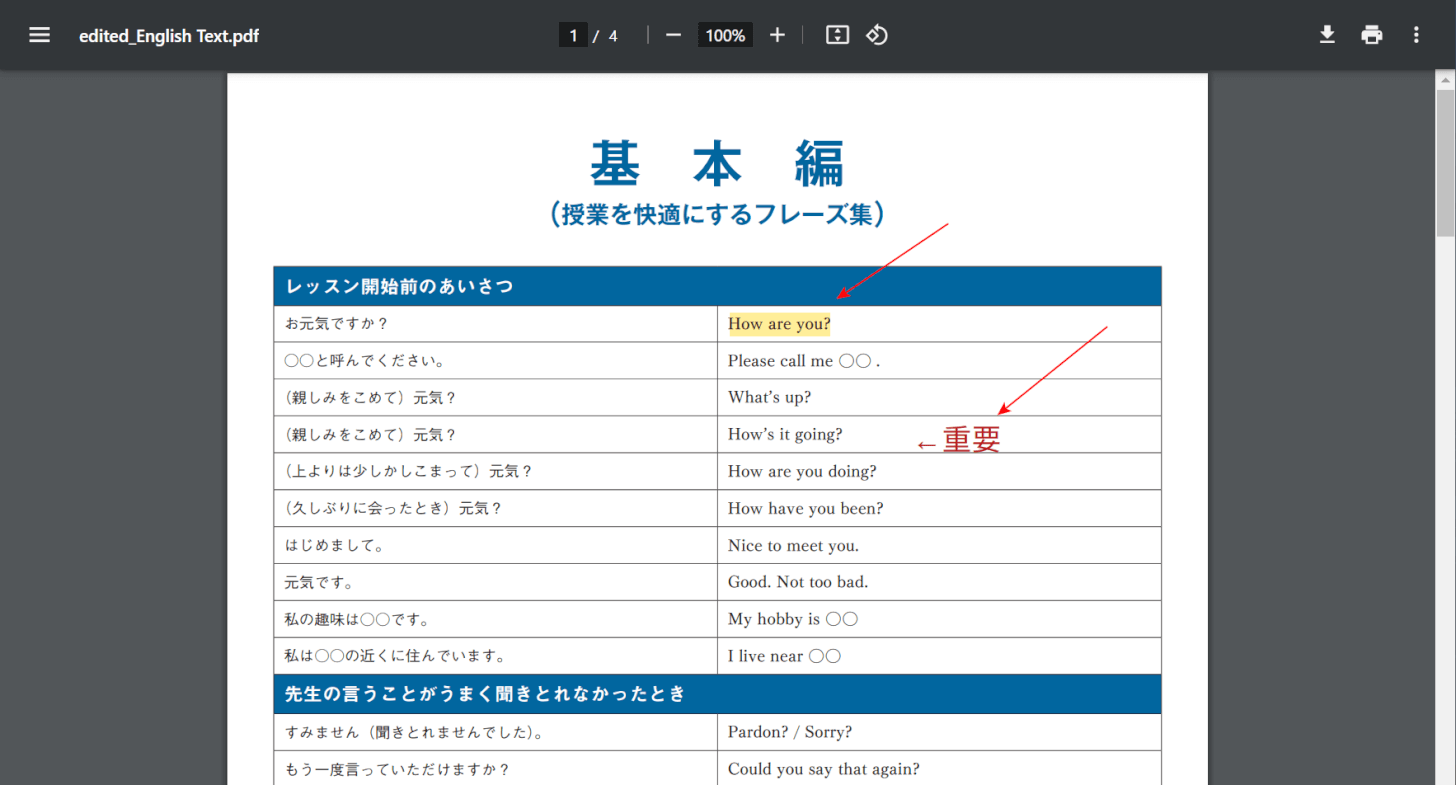The image size is (1456, 785).
Task: Click the title '基 本 編'
Action: [717, 162]
